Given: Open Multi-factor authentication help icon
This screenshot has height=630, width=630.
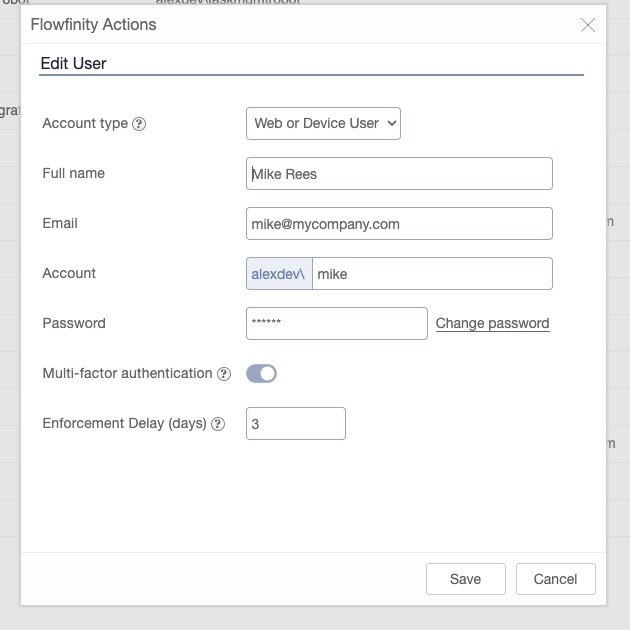Looking at the screenshot, I should 224,374.
